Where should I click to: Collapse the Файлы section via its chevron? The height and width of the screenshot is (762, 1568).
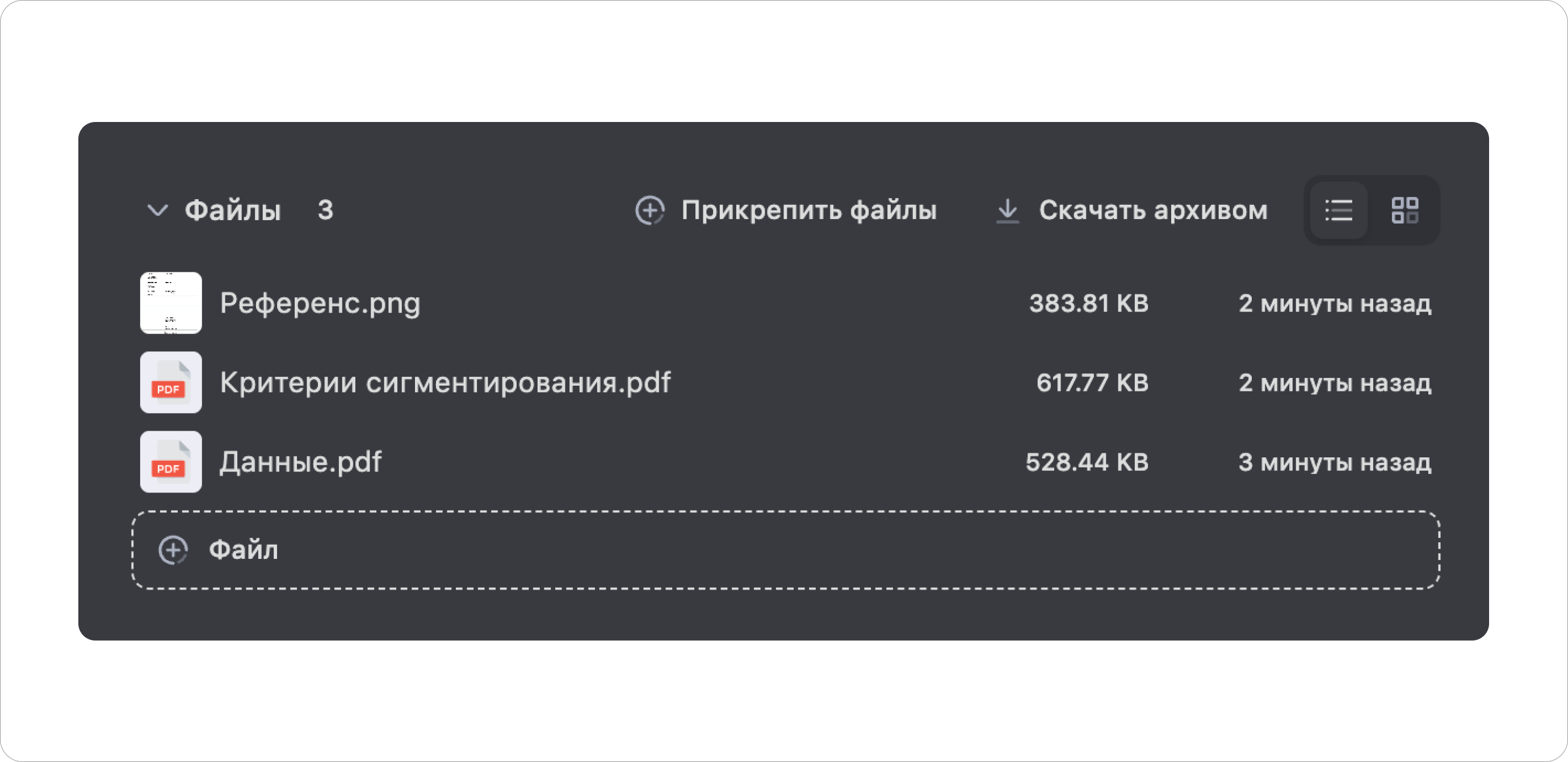point(158,211)
